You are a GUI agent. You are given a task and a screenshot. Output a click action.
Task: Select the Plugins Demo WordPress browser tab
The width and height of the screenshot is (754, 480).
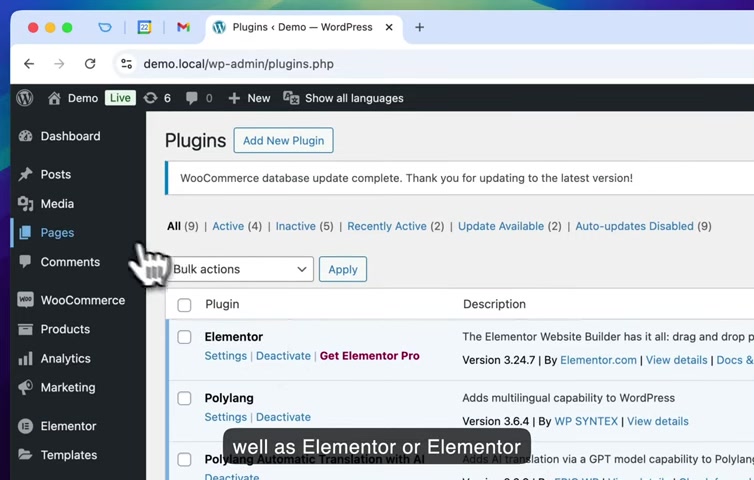(x=304, y=27)
